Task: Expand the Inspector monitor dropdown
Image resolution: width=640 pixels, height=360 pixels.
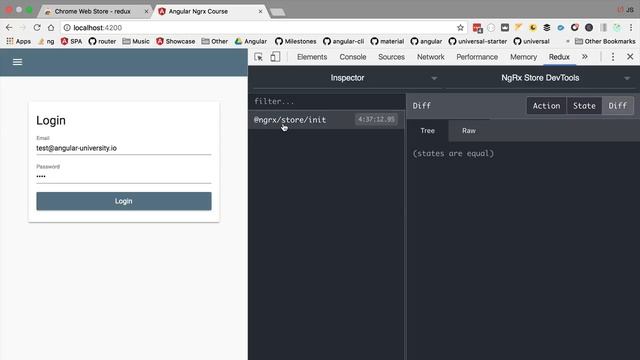Action: (347, 78)
